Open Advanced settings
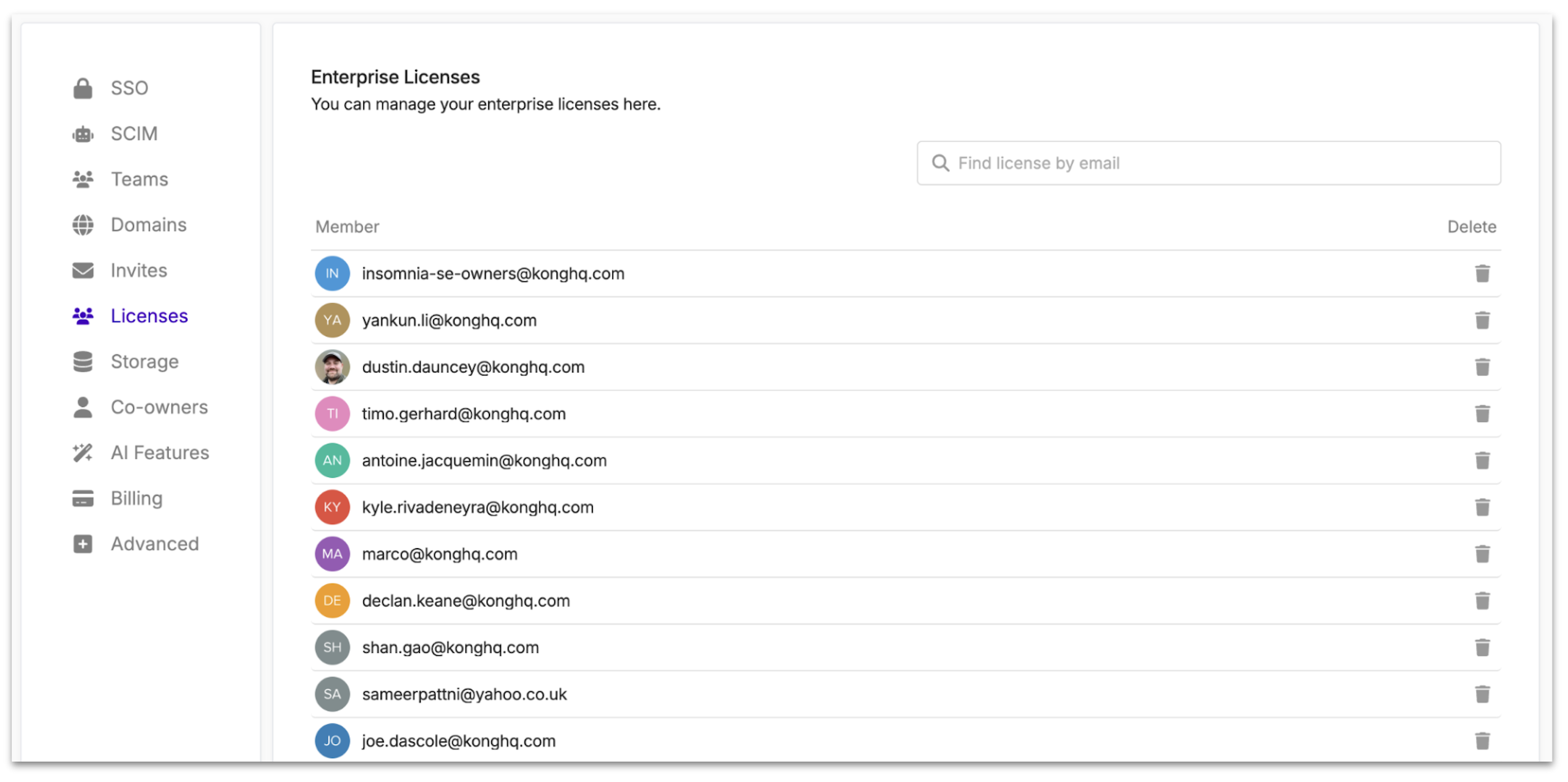The image size is (1568, 782). (x=154, y=544)
